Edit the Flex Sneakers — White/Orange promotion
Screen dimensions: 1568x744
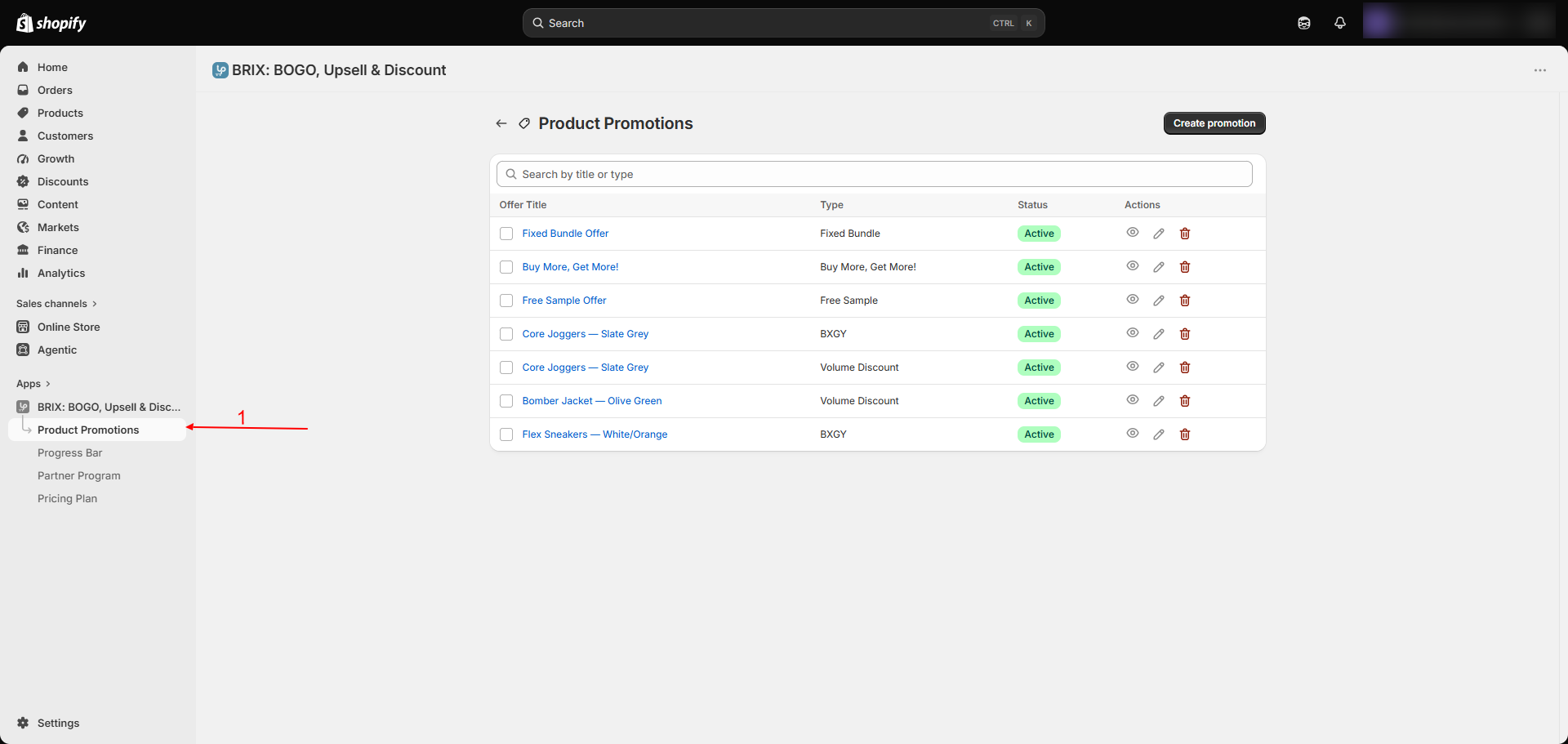click(1159, 434)
